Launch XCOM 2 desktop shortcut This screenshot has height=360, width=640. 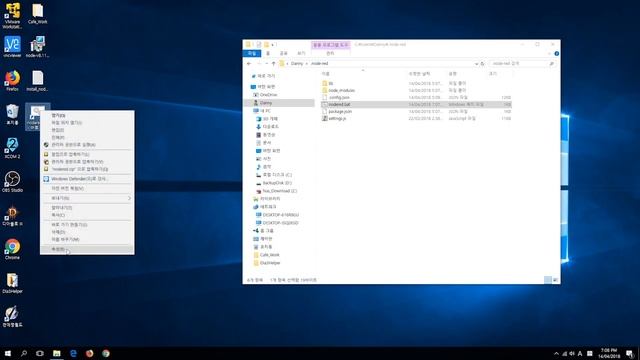coord(12,148)
